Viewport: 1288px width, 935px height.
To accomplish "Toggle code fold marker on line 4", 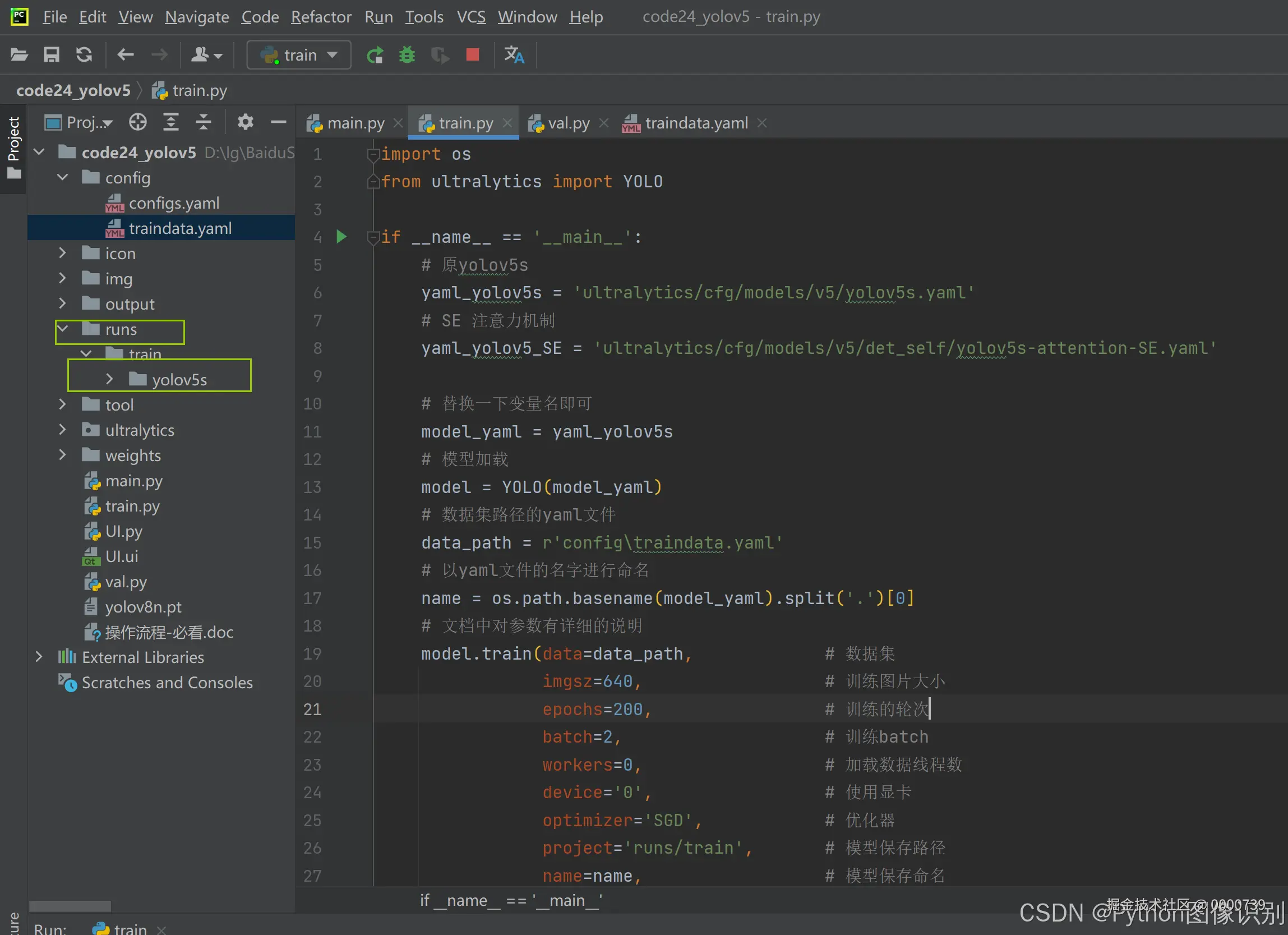I will pyautogui.click(x=372, y=237).
